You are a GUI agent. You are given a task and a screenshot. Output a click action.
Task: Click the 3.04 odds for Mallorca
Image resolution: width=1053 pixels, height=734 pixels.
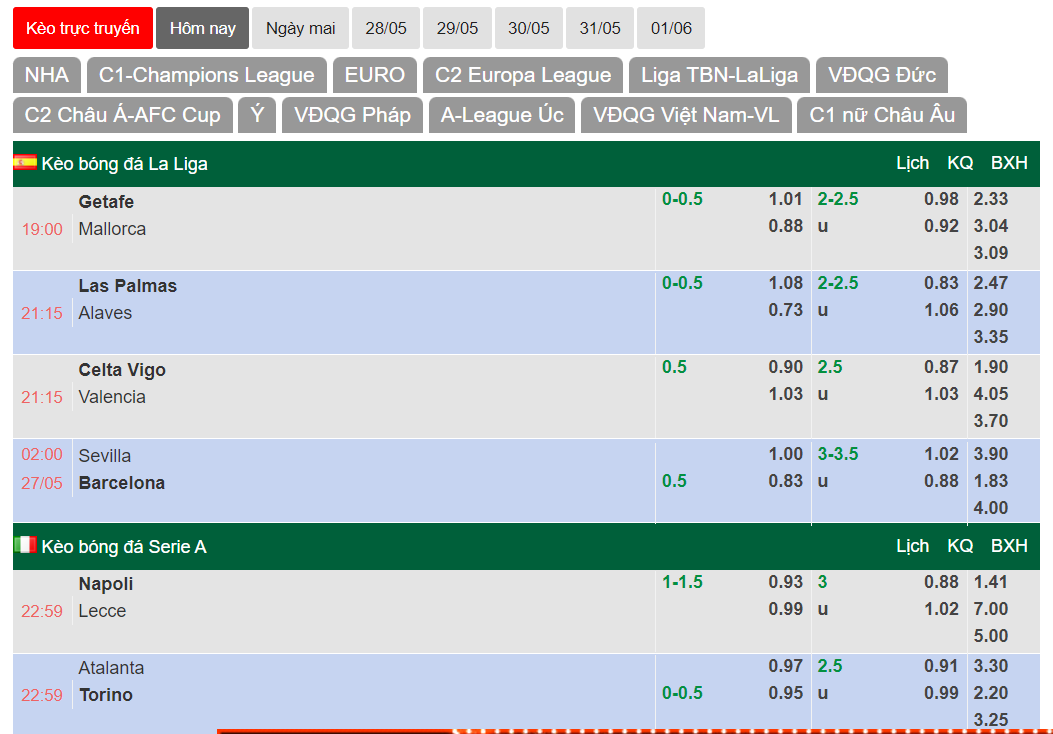[x=991, y=226]
